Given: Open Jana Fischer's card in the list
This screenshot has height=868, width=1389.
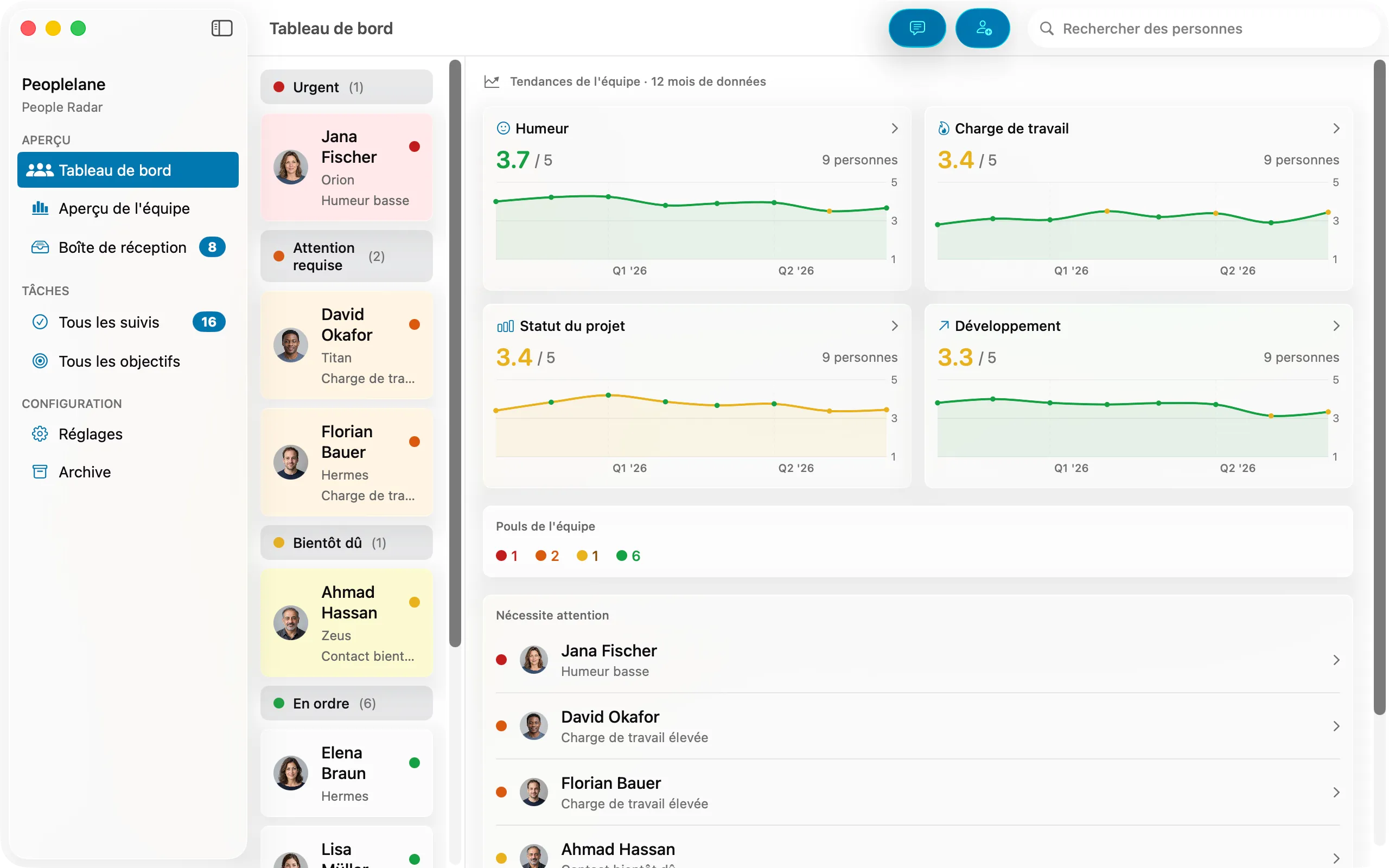Looking at the screenshot, I should (346, 168).
